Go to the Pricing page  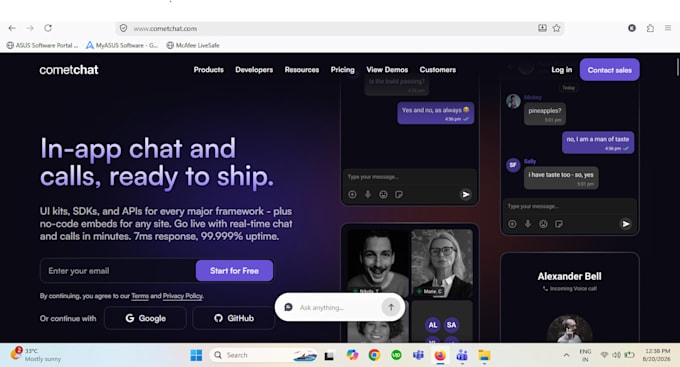tap(343, 70)
